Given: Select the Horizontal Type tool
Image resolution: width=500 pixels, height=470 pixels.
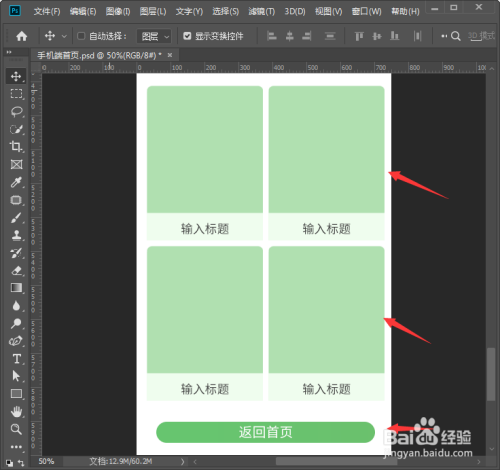Looking at the screenshot, I should pos(16,359).
